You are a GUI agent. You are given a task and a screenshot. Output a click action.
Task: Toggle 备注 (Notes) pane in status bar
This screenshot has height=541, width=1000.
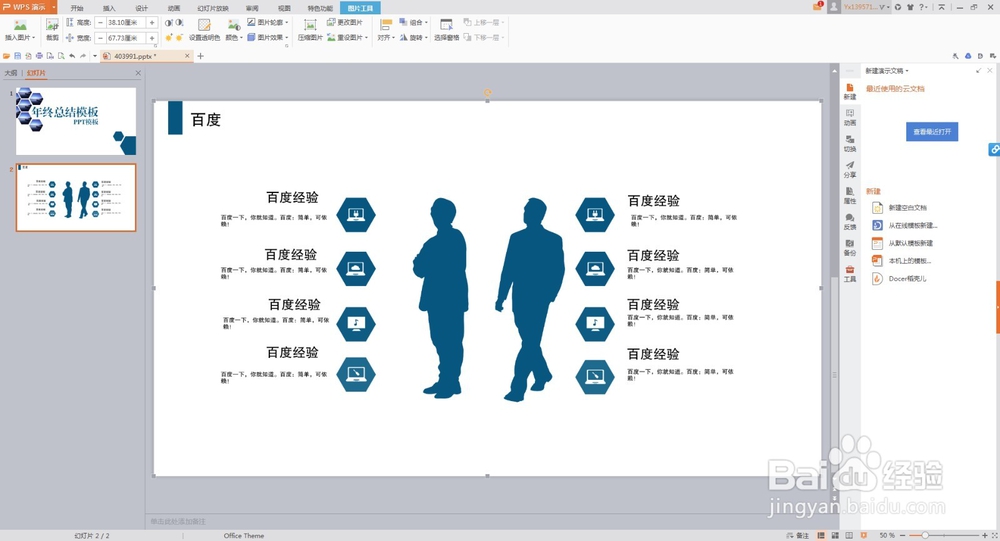coord(798,535)
